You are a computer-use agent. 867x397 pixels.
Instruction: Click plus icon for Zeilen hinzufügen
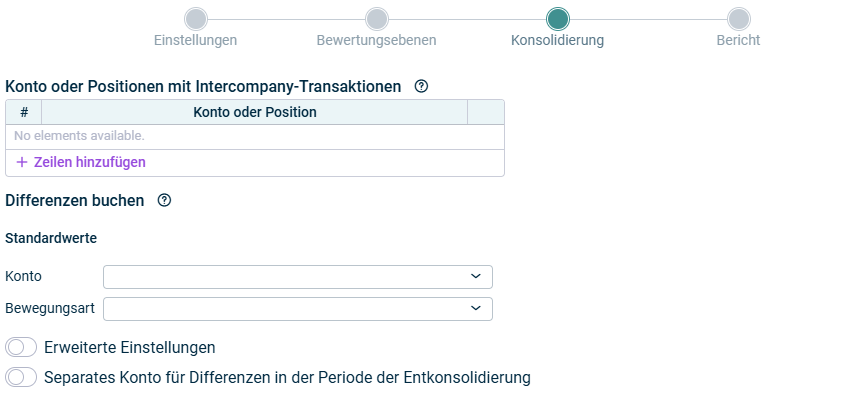coord(22,162)
